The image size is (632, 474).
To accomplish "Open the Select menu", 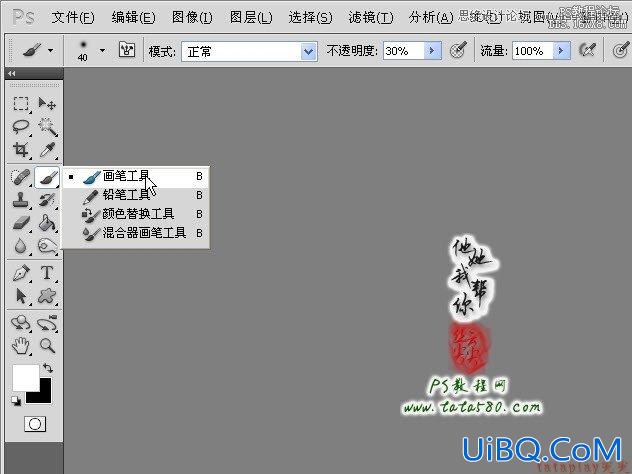I will tap(310, 17).
